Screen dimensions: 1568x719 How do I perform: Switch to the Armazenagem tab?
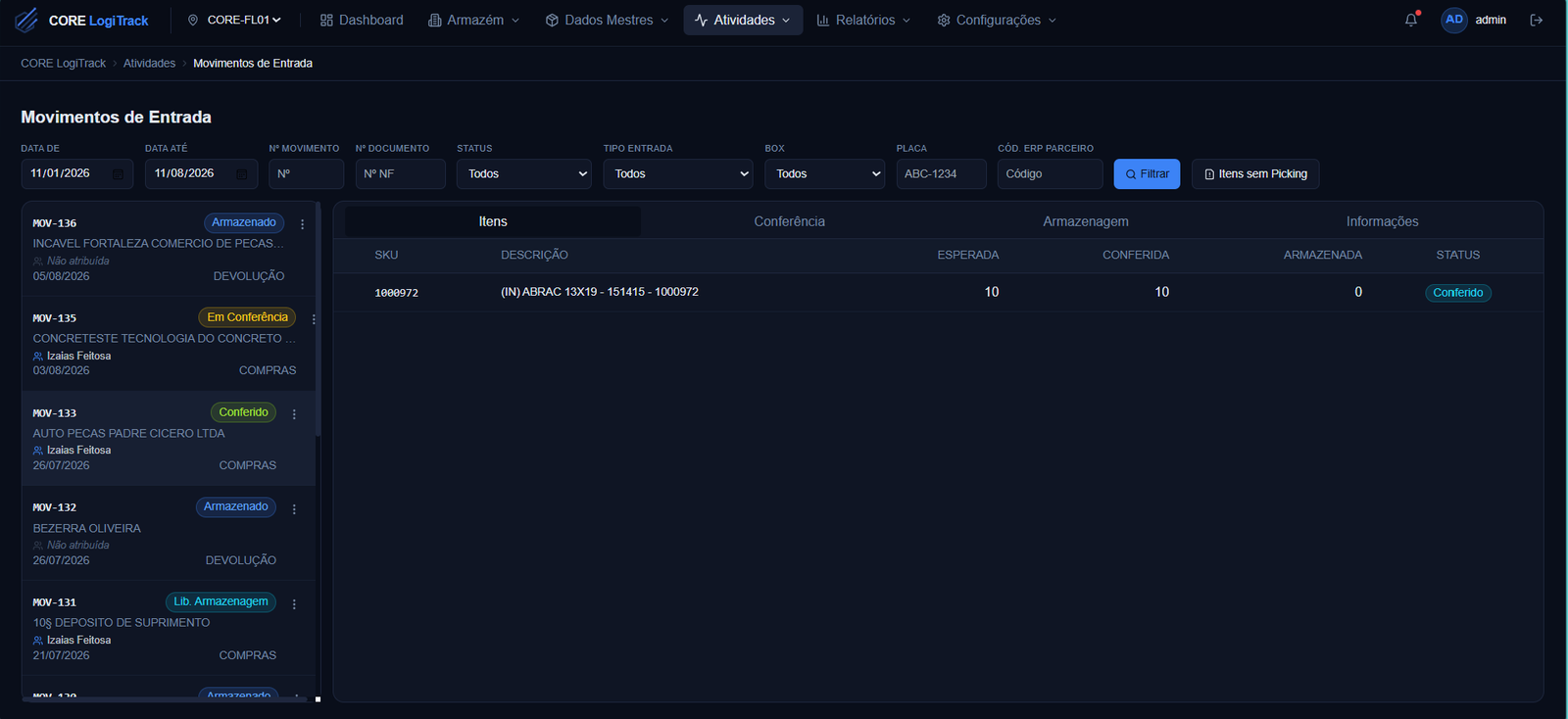(1086, 221)
